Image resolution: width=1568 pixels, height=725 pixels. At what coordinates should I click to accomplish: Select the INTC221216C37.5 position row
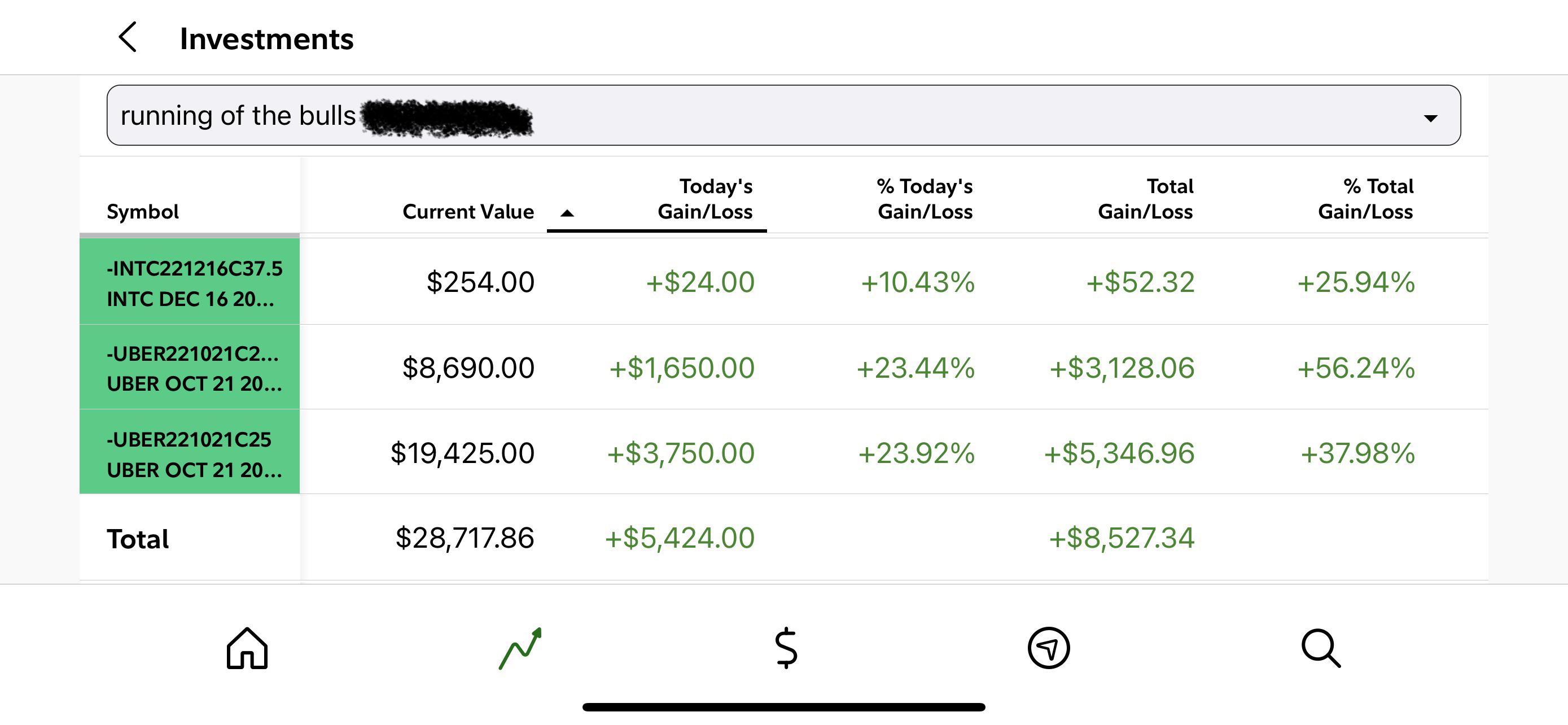tap(190, 281)
